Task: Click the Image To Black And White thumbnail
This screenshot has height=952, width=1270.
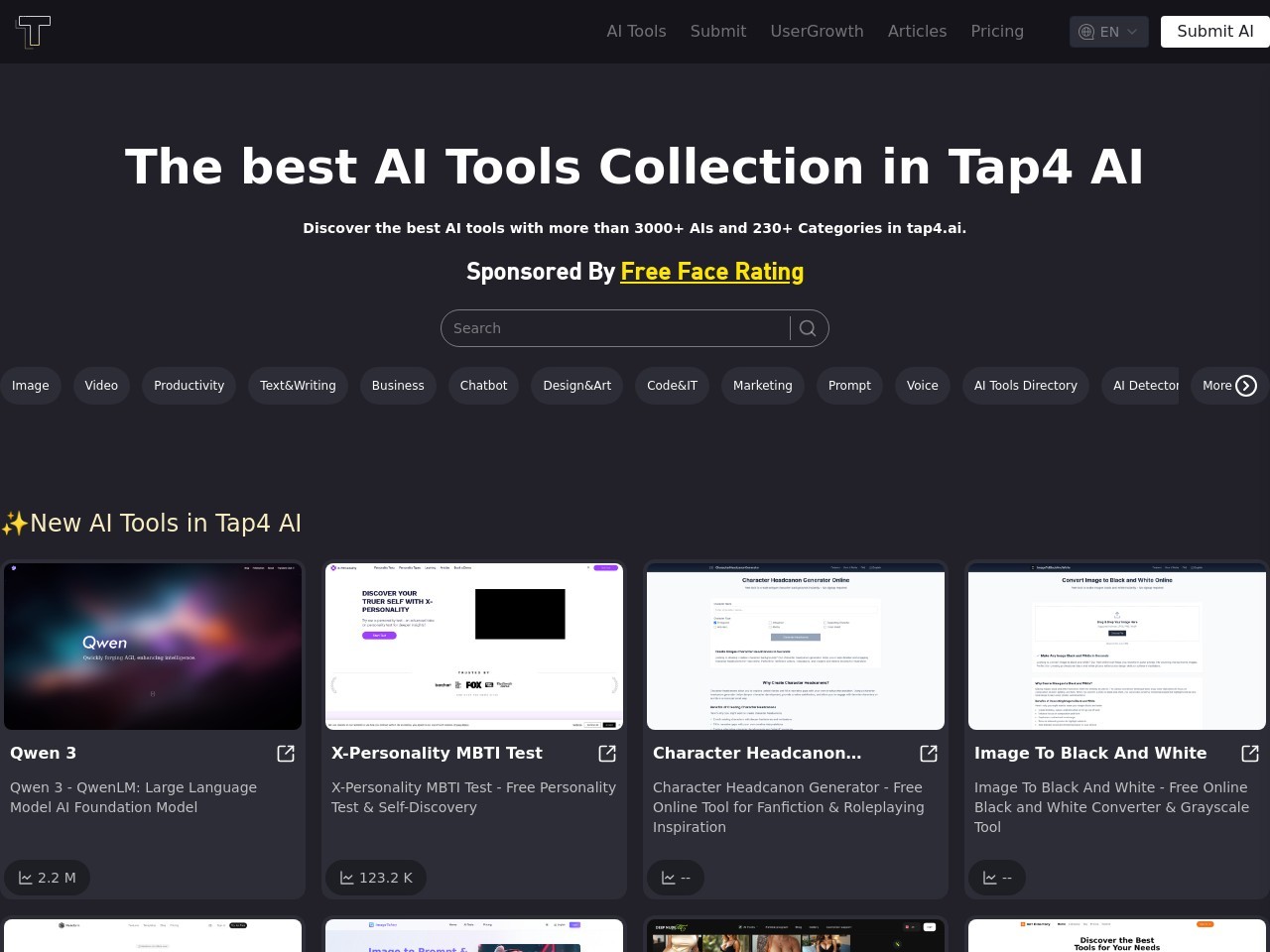Action: coord(1117,647)
